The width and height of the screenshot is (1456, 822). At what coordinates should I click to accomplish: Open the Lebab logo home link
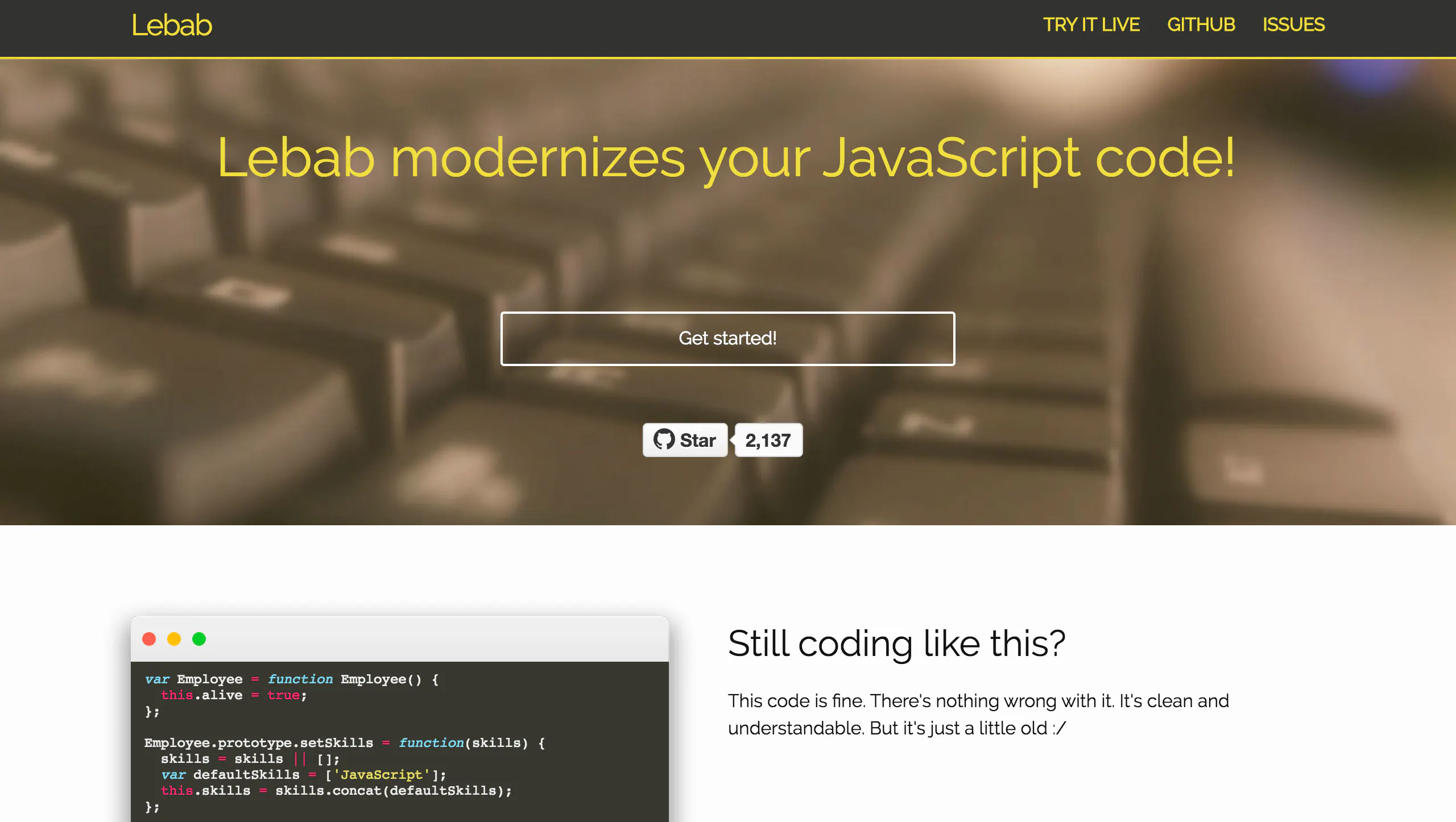(x=172, y=26)
